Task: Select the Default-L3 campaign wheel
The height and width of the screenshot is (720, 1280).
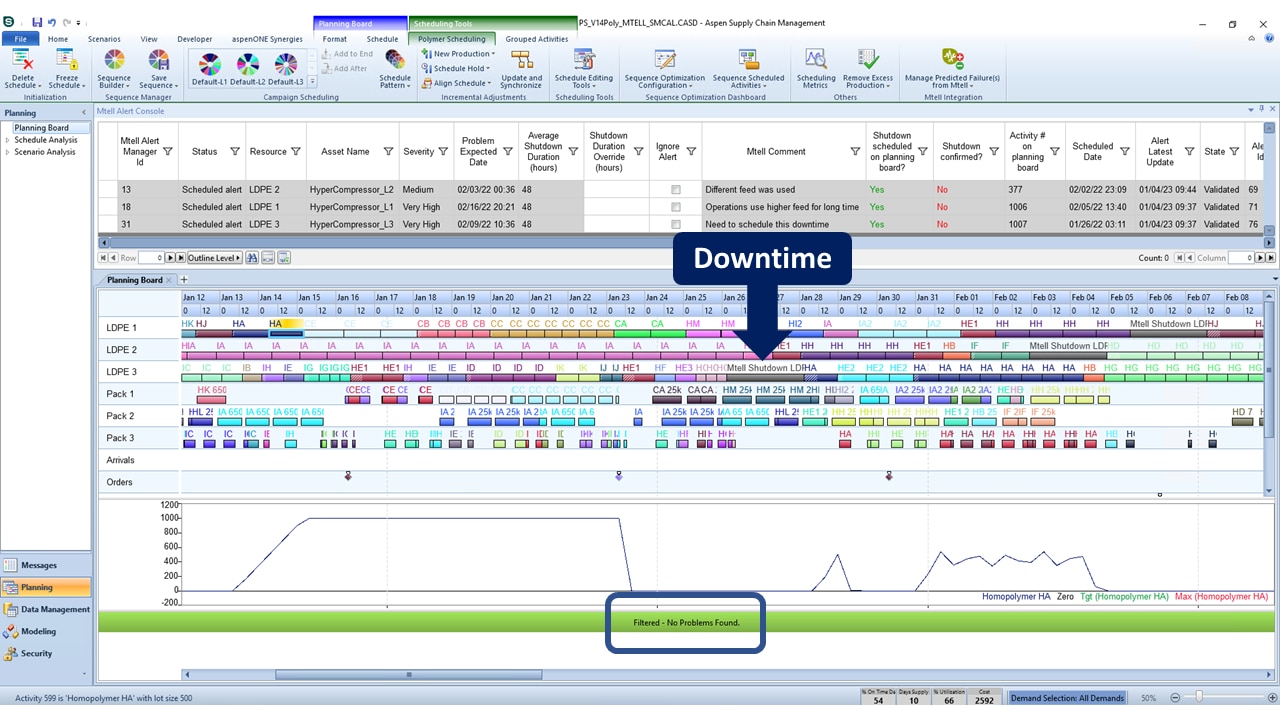Action: coord(285,69)
